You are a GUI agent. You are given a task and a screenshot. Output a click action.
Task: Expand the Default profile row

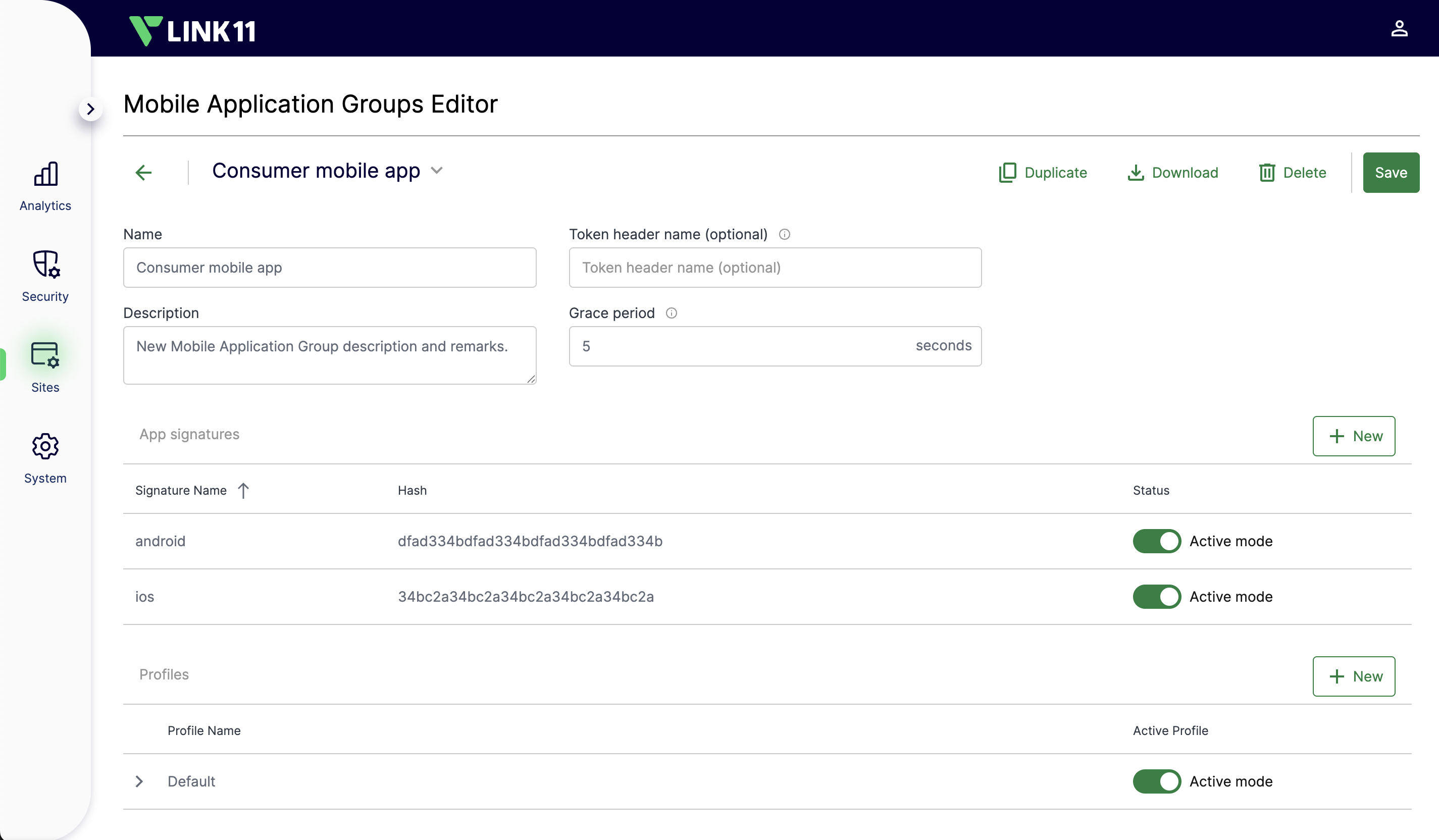pos(139,780)
